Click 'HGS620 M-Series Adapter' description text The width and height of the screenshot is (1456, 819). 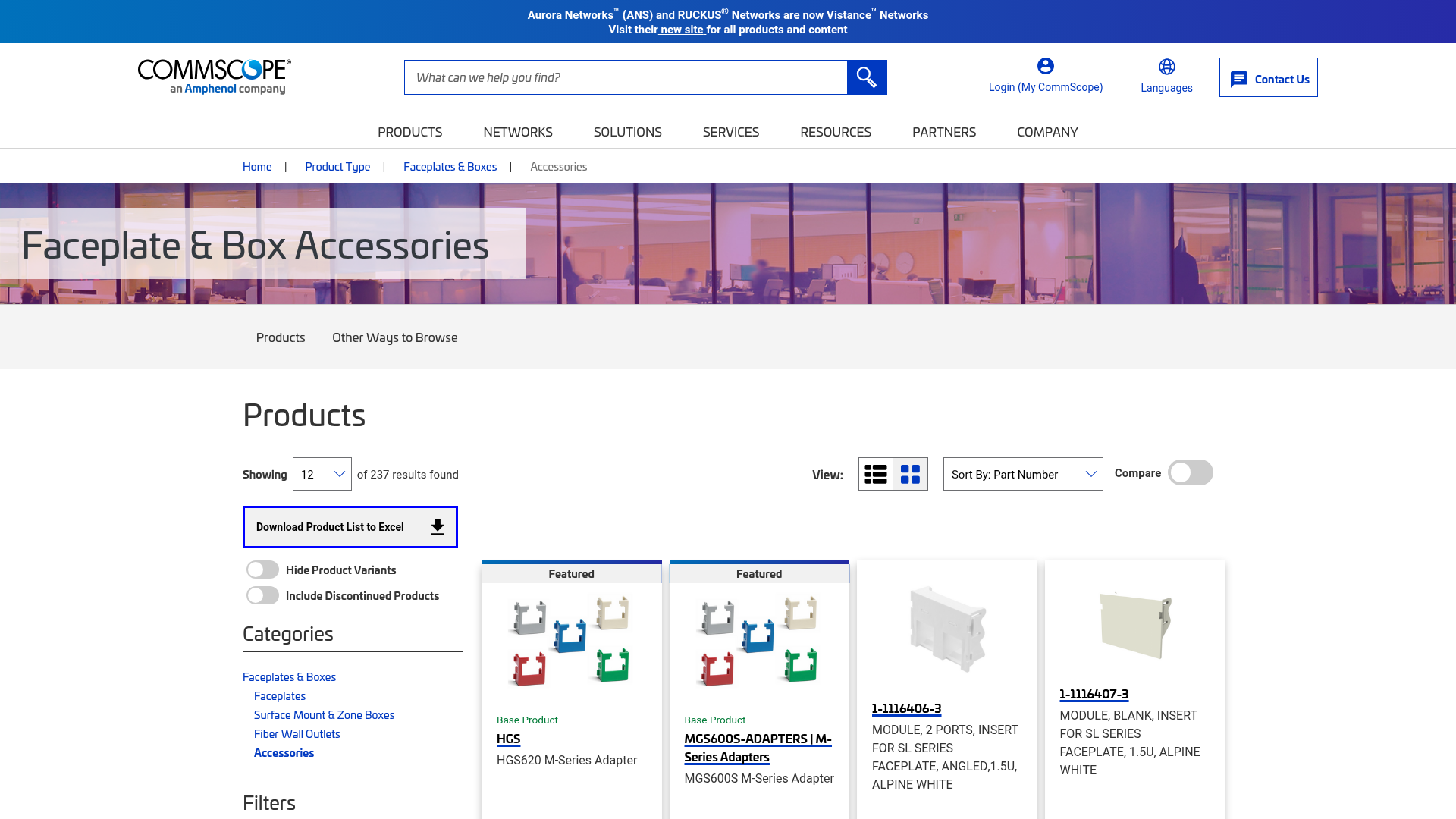point(566,760)
